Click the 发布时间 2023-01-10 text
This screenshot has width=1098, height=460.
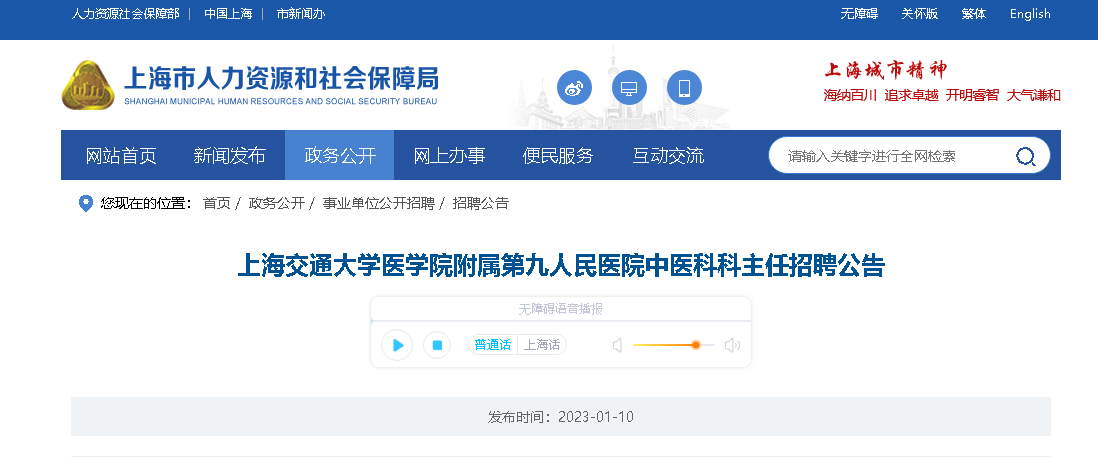click(x=561, y=417)
